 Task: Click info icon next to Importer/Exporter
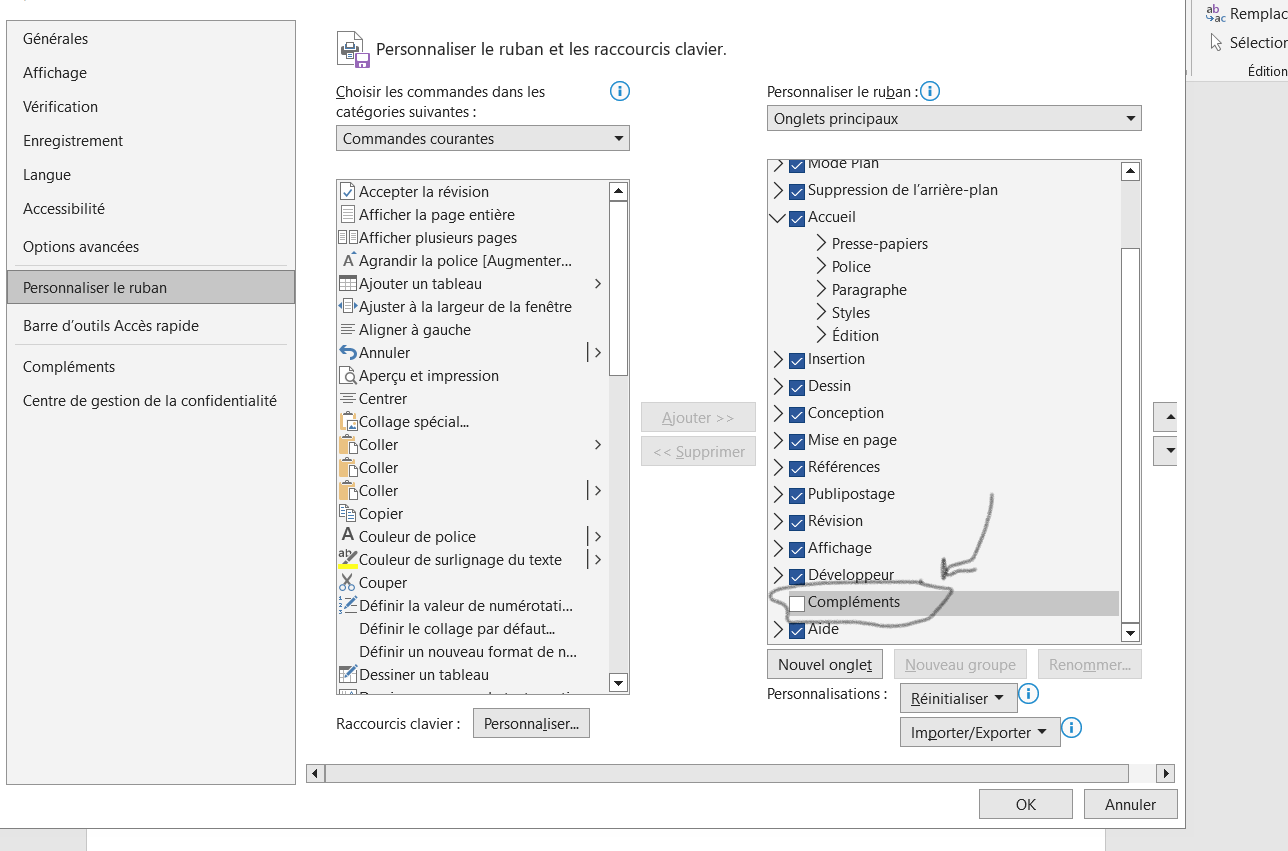click(1072, 728)
